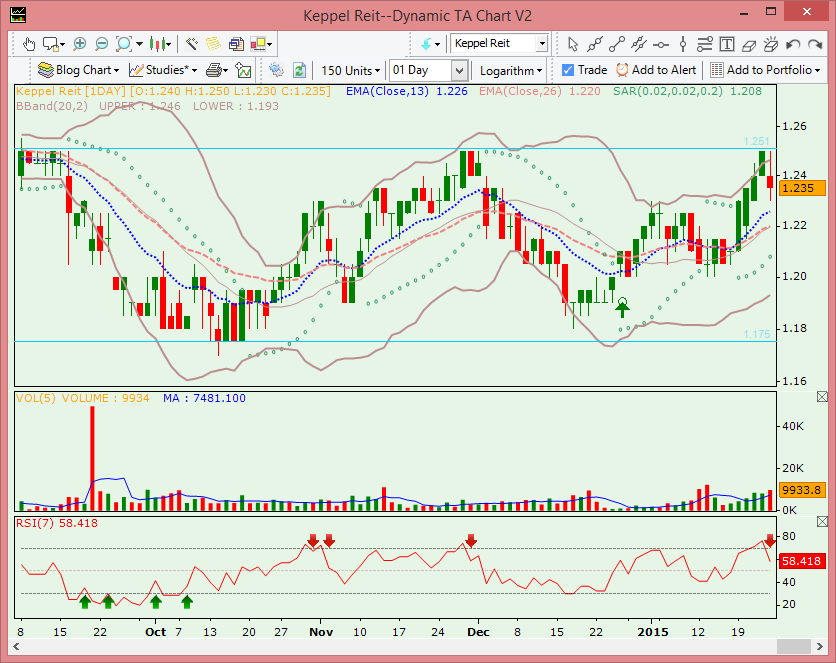Click the redo arrow
Image resolution: width=836 pixels, height=663 pixels.
coord(815,44)
